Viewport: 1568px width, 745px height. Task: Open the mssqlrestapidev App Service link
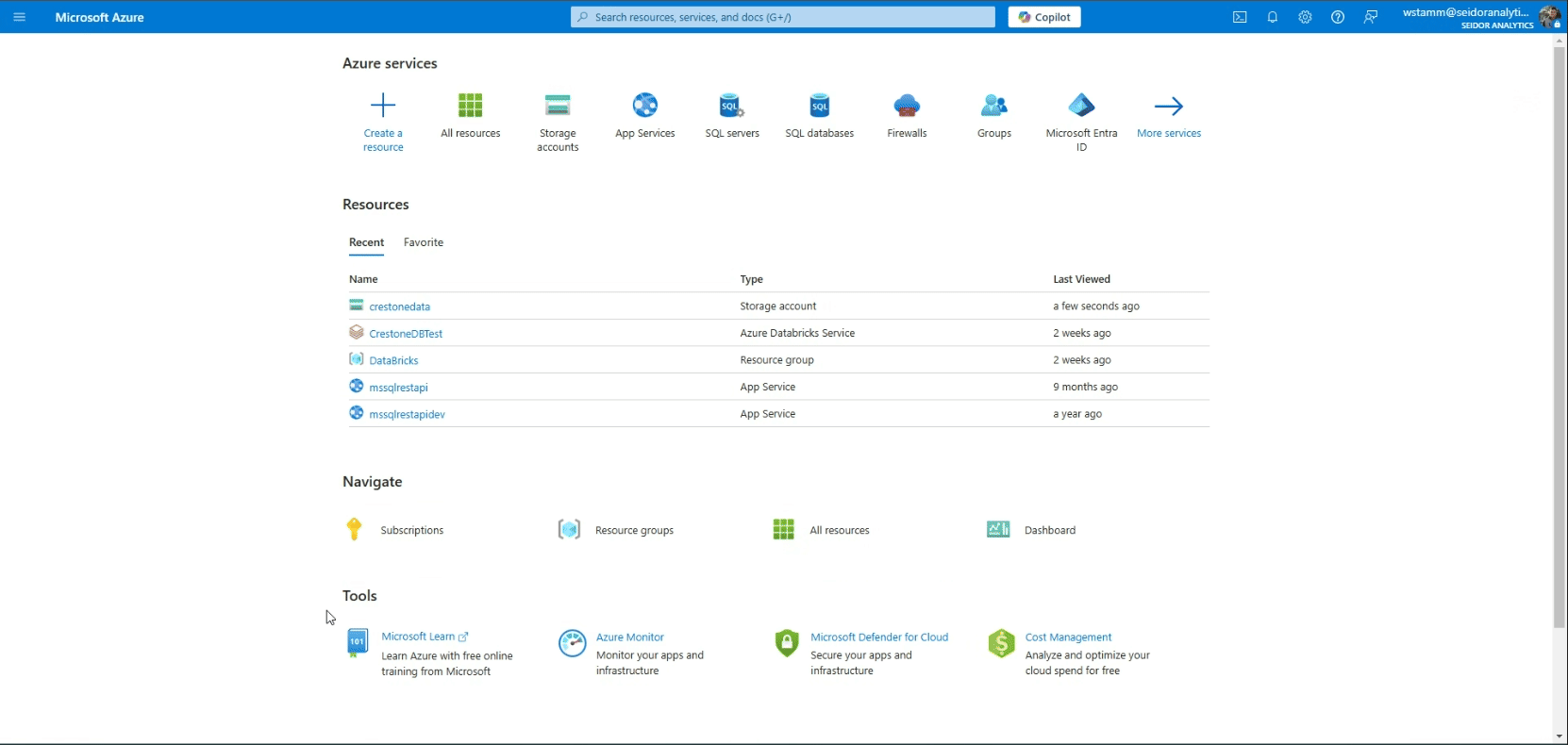(x=407, y=414)
